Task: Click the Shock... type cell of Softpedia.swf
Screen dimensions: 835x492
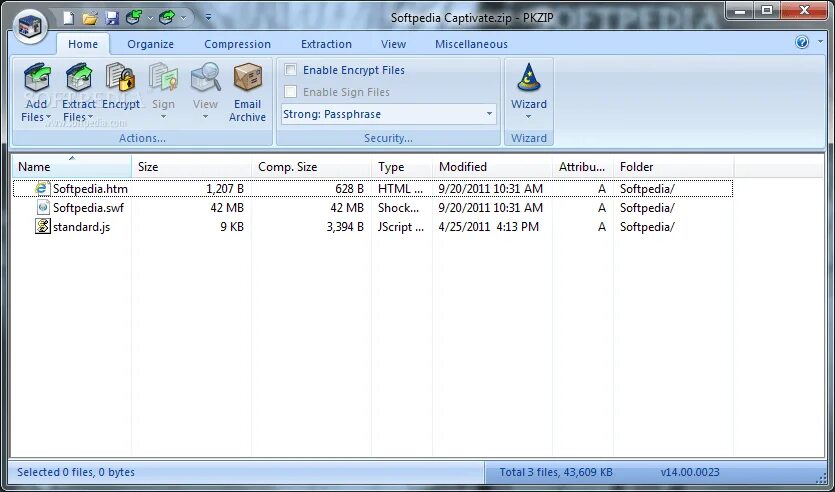Action: 398,208
